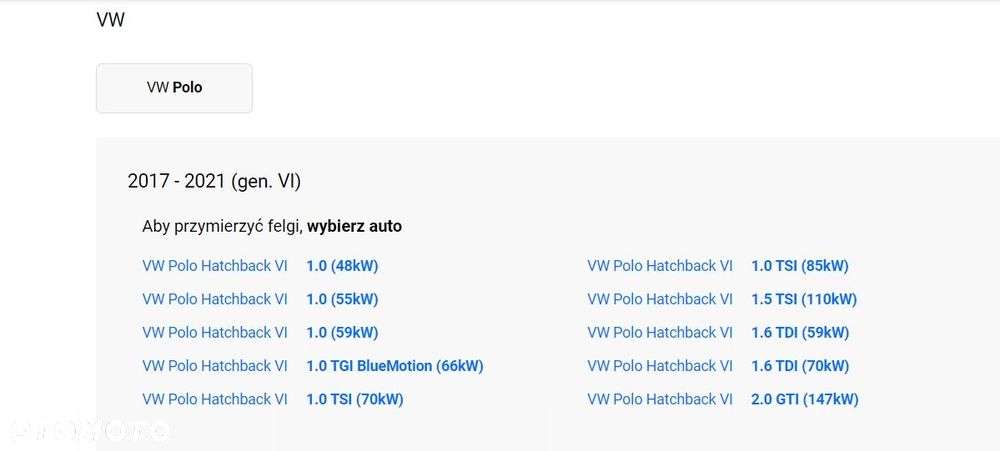Click the OTOMOTO watermark logo

tap(88, 430)
